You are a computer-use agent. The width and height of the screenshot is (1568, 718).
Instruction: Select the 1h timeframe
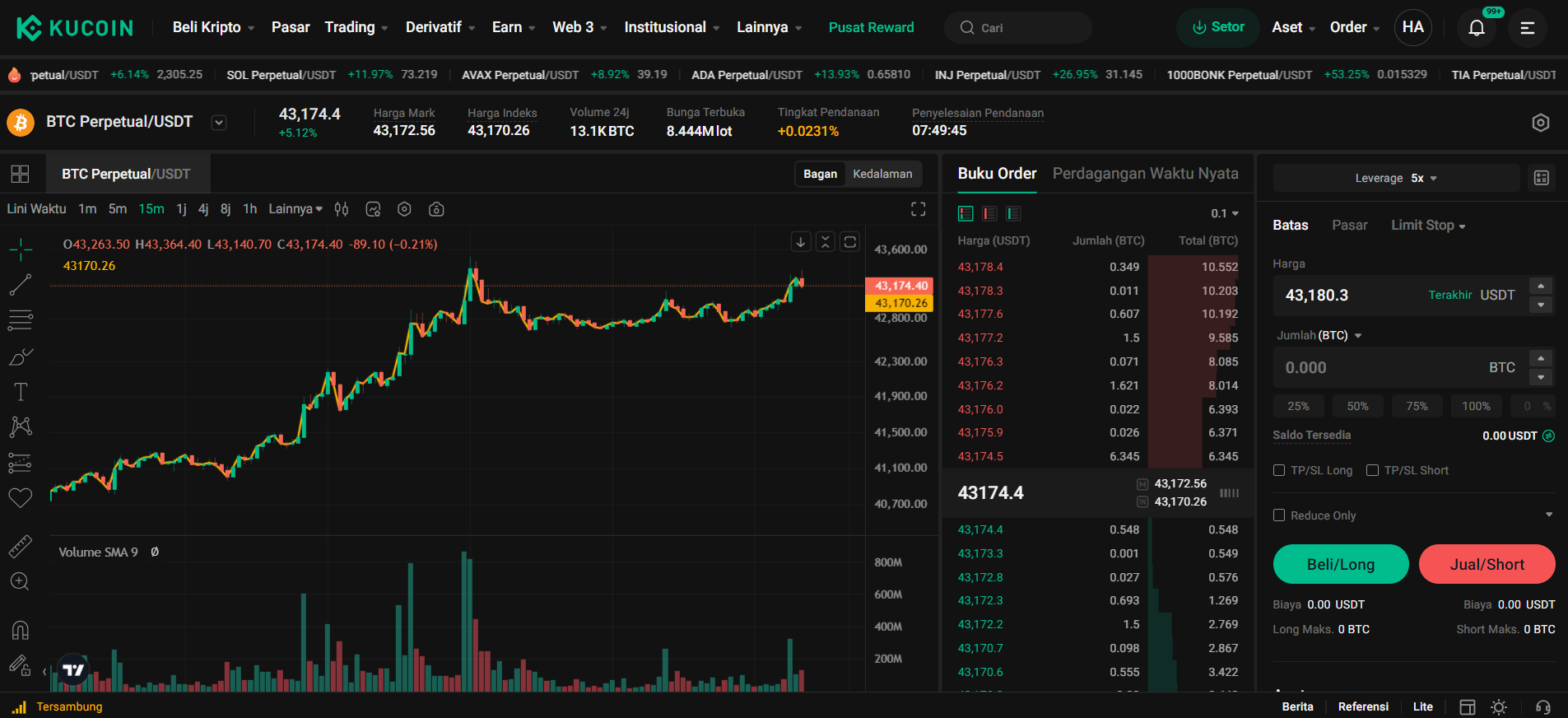coord(250,209)
